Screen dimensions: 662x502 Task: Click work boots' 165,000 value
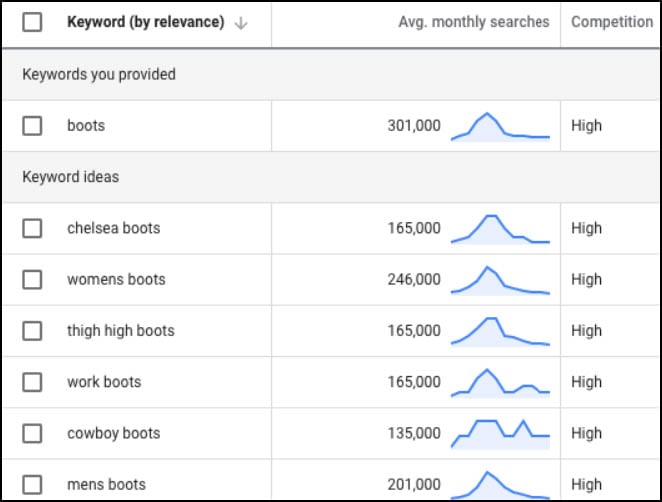point(414,382)
